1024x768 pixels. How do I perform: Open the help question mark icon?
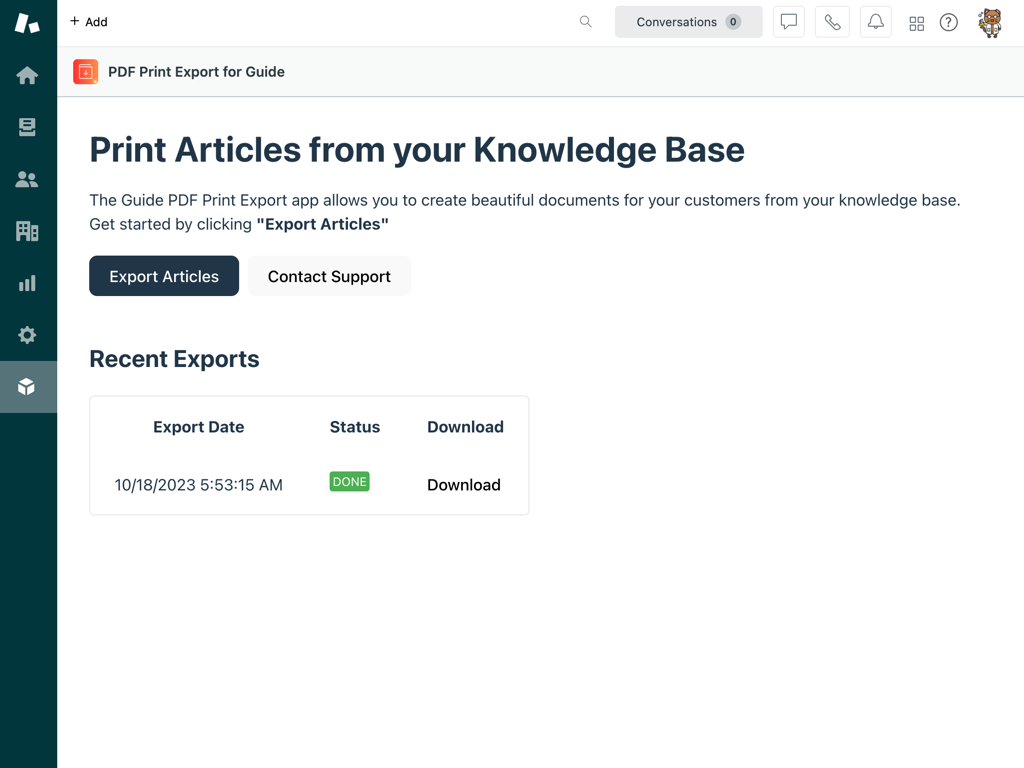tap(949, 23)
